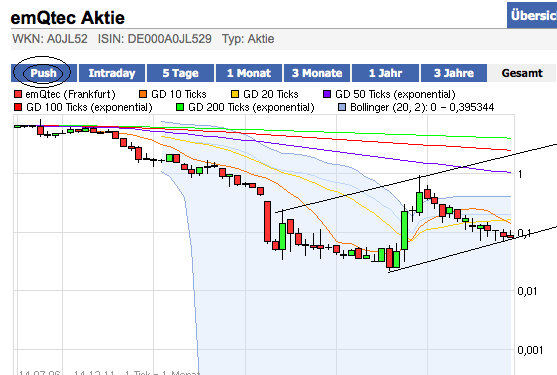
Task: Click the GD 20 Ticks legend label
Action: pos(271,94)
